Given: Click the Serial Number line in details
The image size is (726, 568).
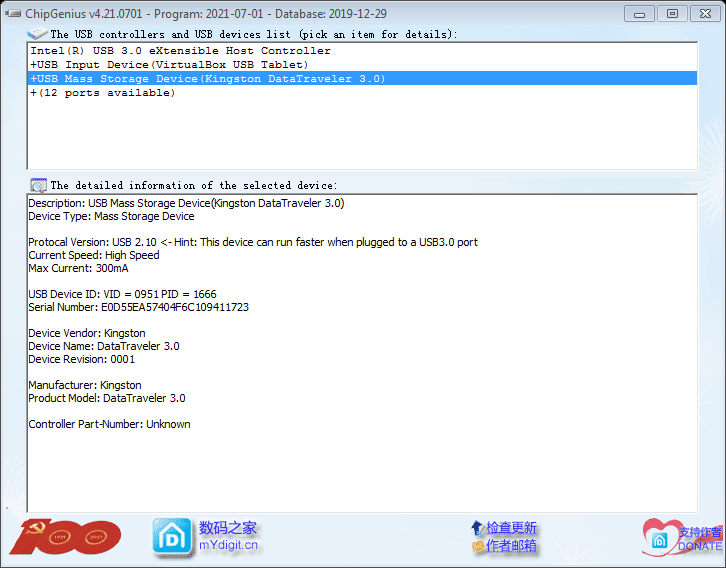Looking at the screenshot, I should [138, 307].
